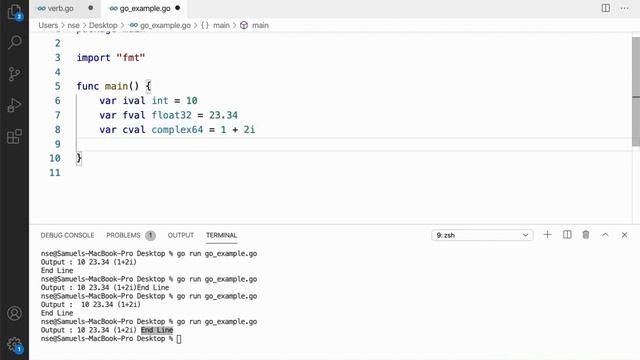Image resolution: width=640 pixels, height=360 pixels.
Task: Open the 9: zsh terminal dropdown
Action: pyautogui.click(x=482, y=235)
